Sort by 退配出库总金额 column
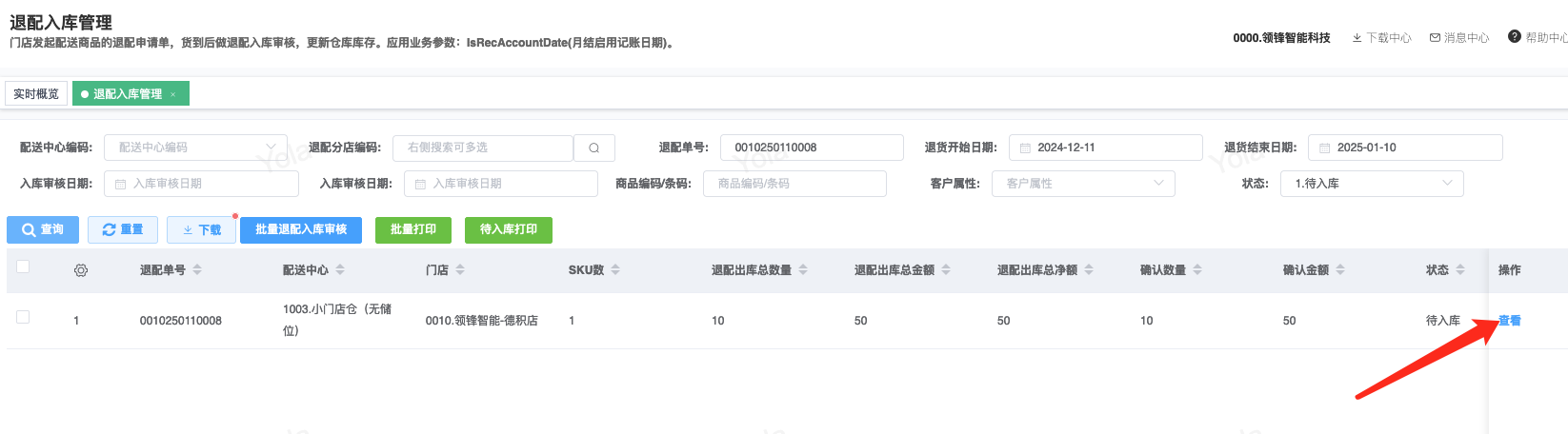The height and width of the screenshot is (434, 1568). point(946,270)
